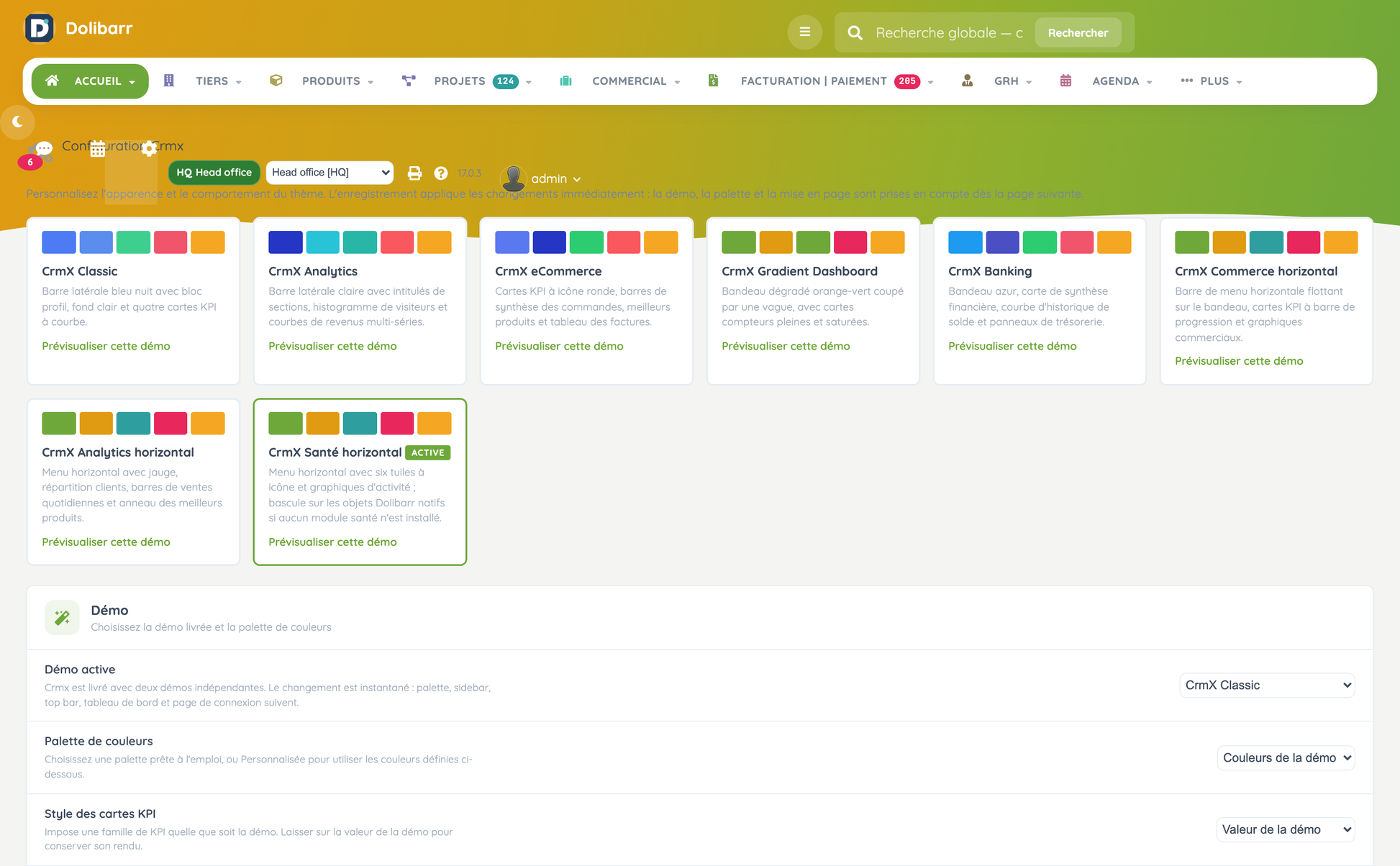Click the Facturation invoice icon
This screenshot has height=866, width=1400.
[x=713, y=81]
